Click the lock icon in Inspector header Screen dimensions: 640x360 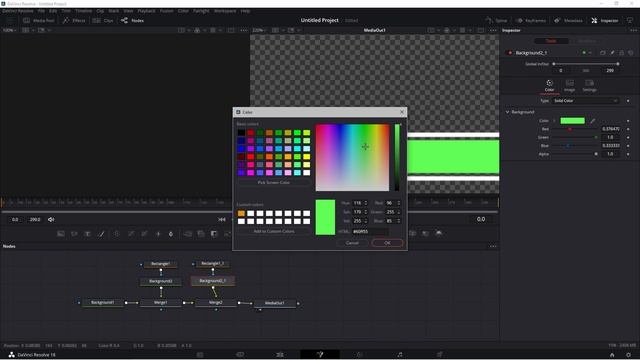622,53
